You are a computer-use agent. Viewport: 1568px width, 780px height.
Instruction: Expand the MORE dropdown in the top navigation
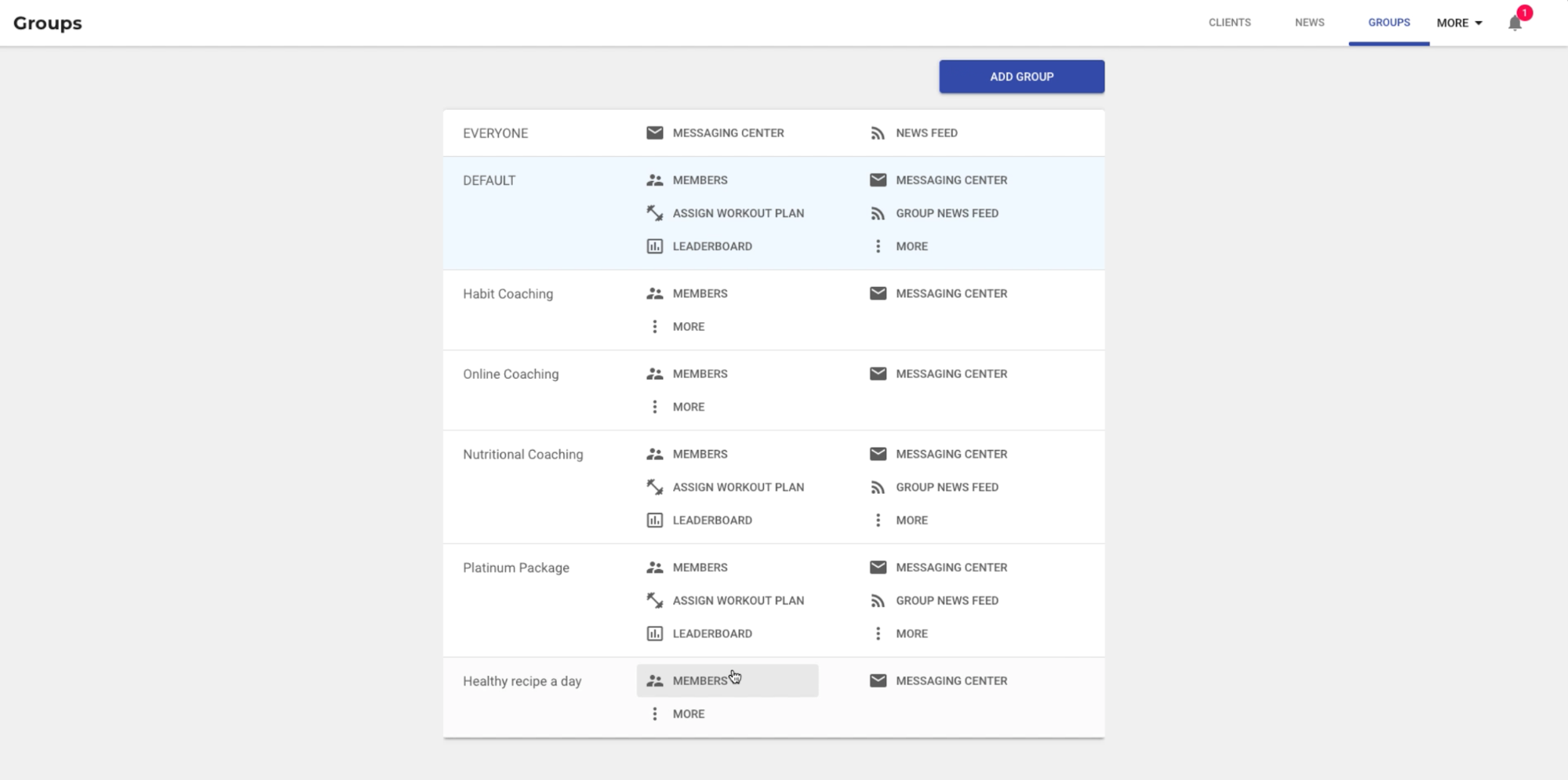tap(1459, 23)
